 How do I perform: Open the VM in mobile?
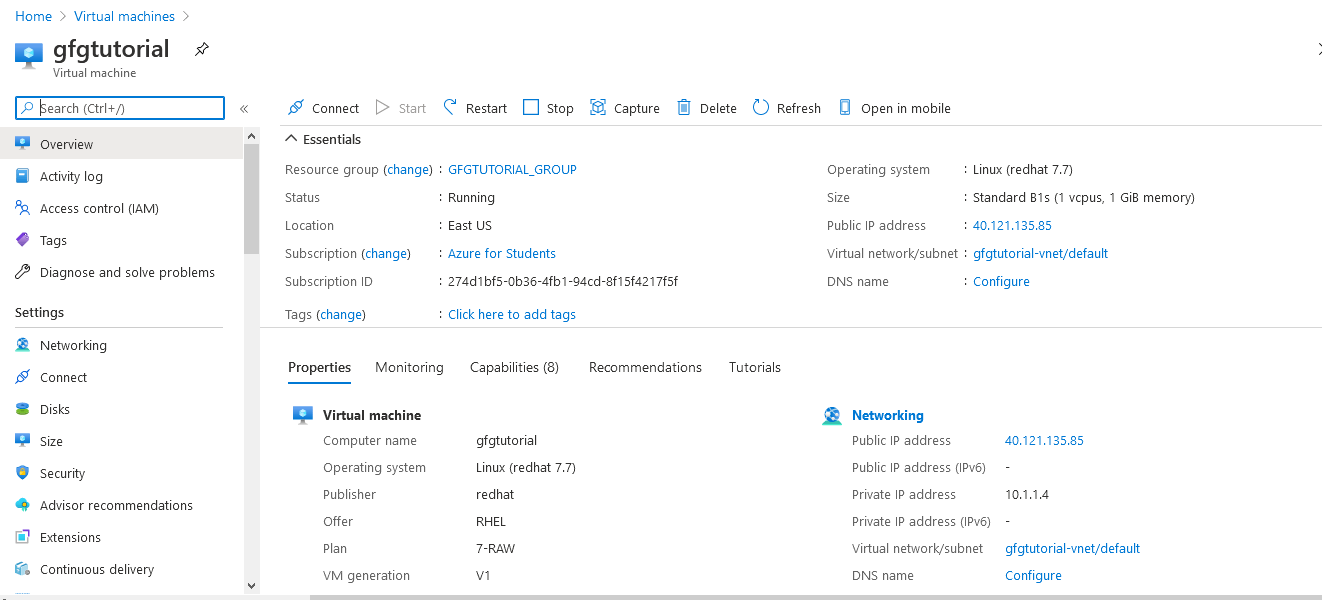pos(894,107)
